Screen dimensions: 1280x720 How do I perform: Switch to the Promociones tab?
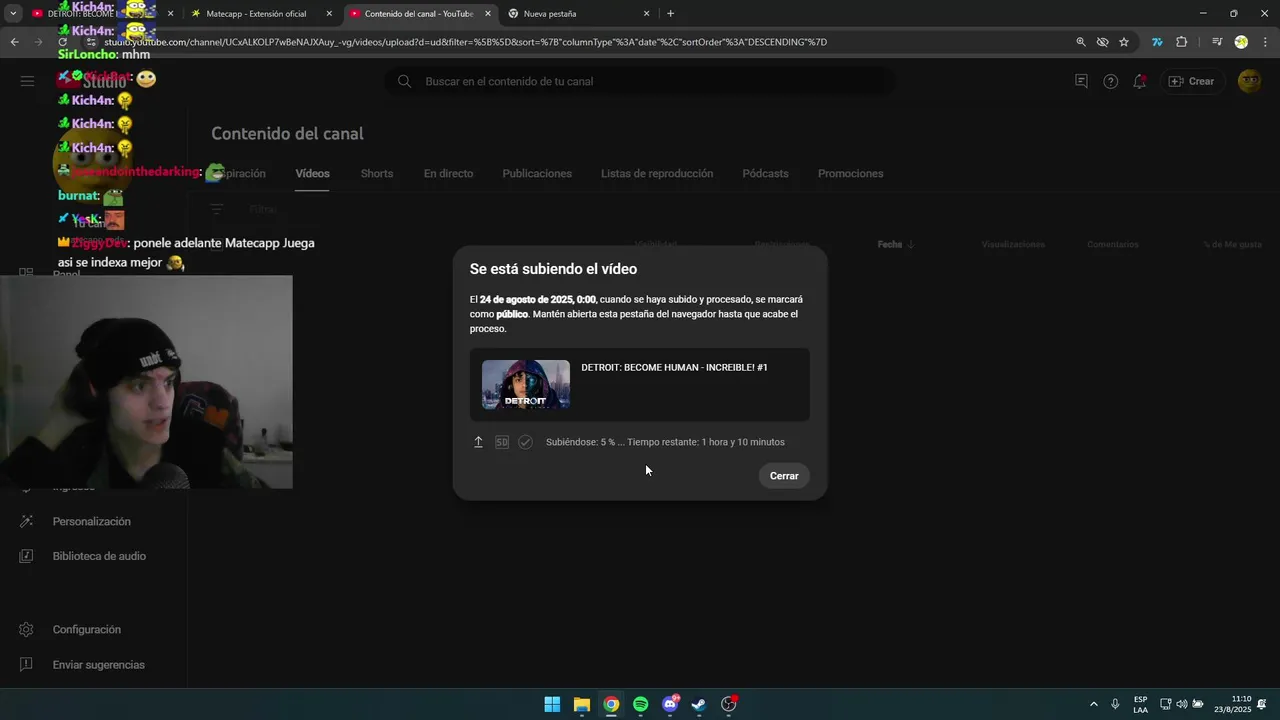coord(850,173)
